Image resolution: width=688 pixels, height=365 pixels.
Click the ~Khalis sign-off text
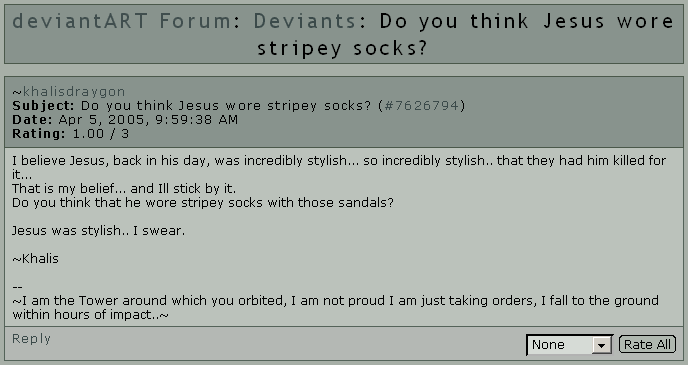35,258
